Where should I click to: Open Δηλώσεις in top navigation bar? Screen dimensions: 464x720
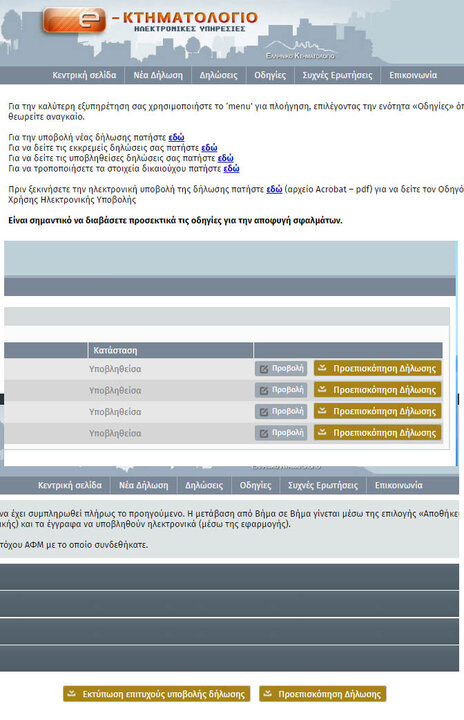coord(218,75)
